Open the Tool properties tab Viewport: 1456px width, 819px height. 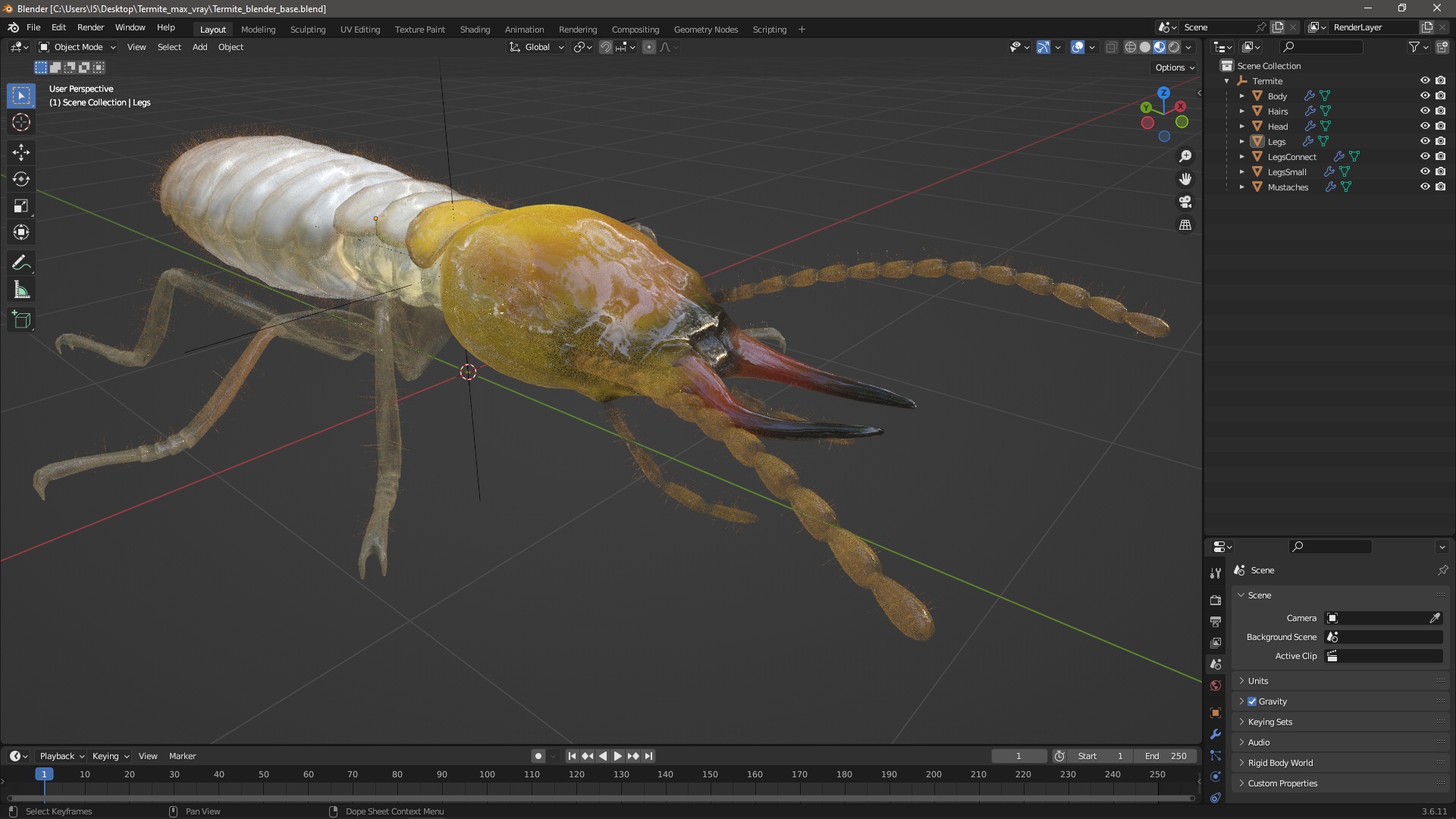click(1216, 573)
